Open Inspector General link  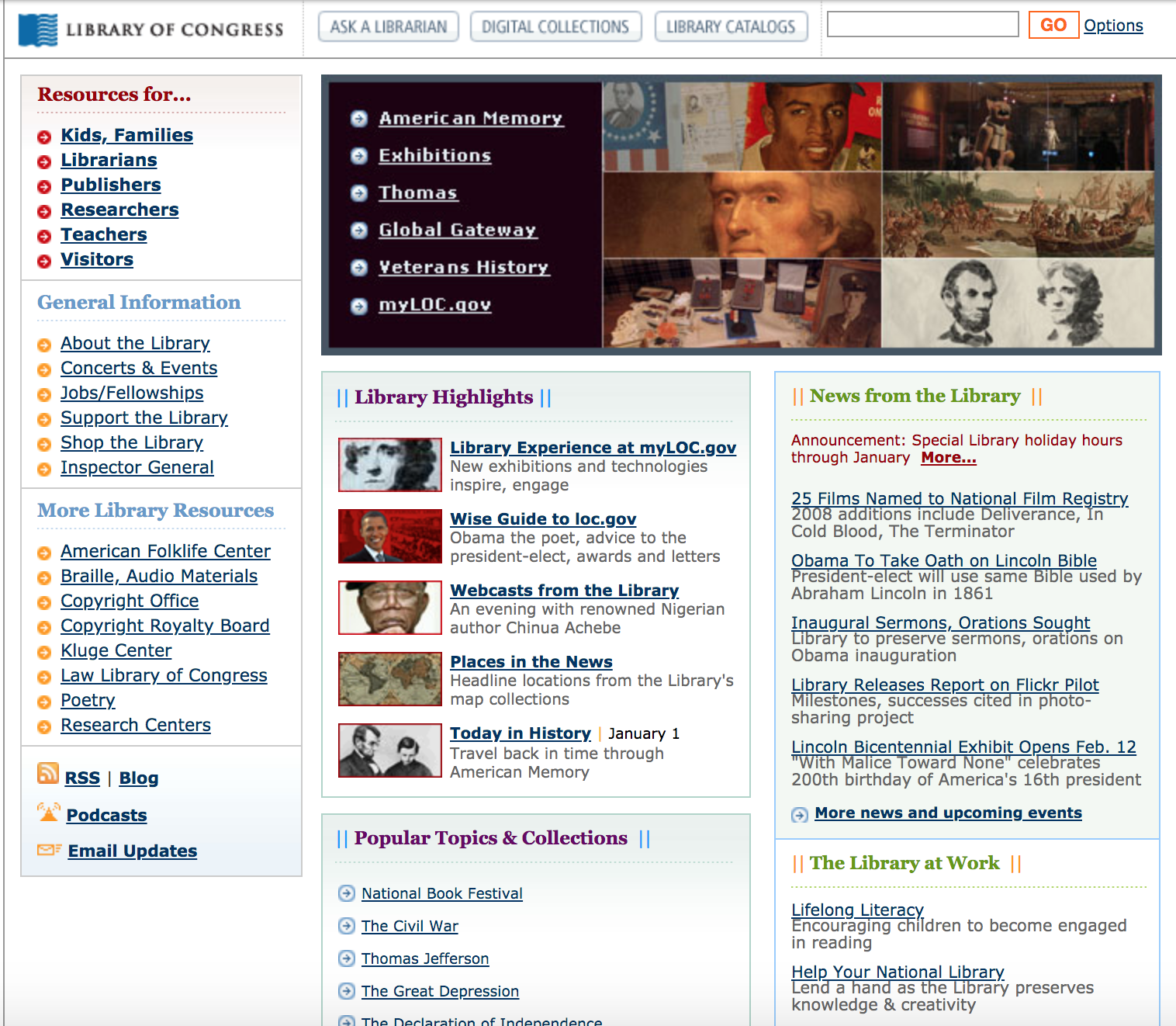[x=137, y=467]
